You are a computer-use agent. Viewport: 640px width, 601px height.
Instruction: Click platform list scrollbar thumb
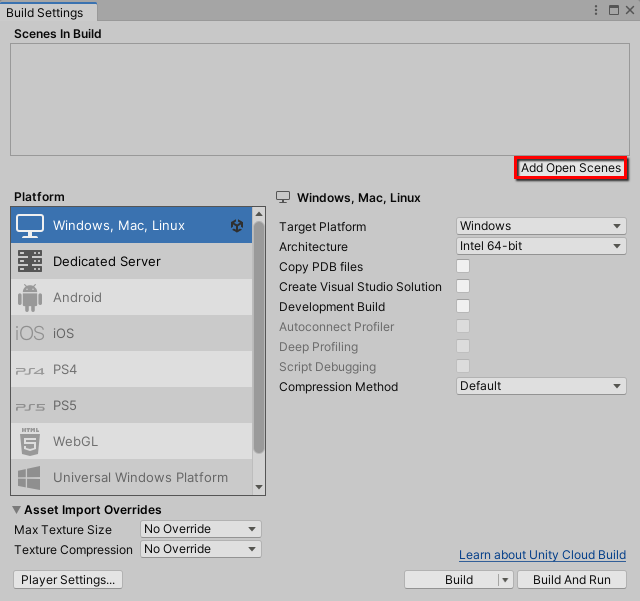point(259,337)
